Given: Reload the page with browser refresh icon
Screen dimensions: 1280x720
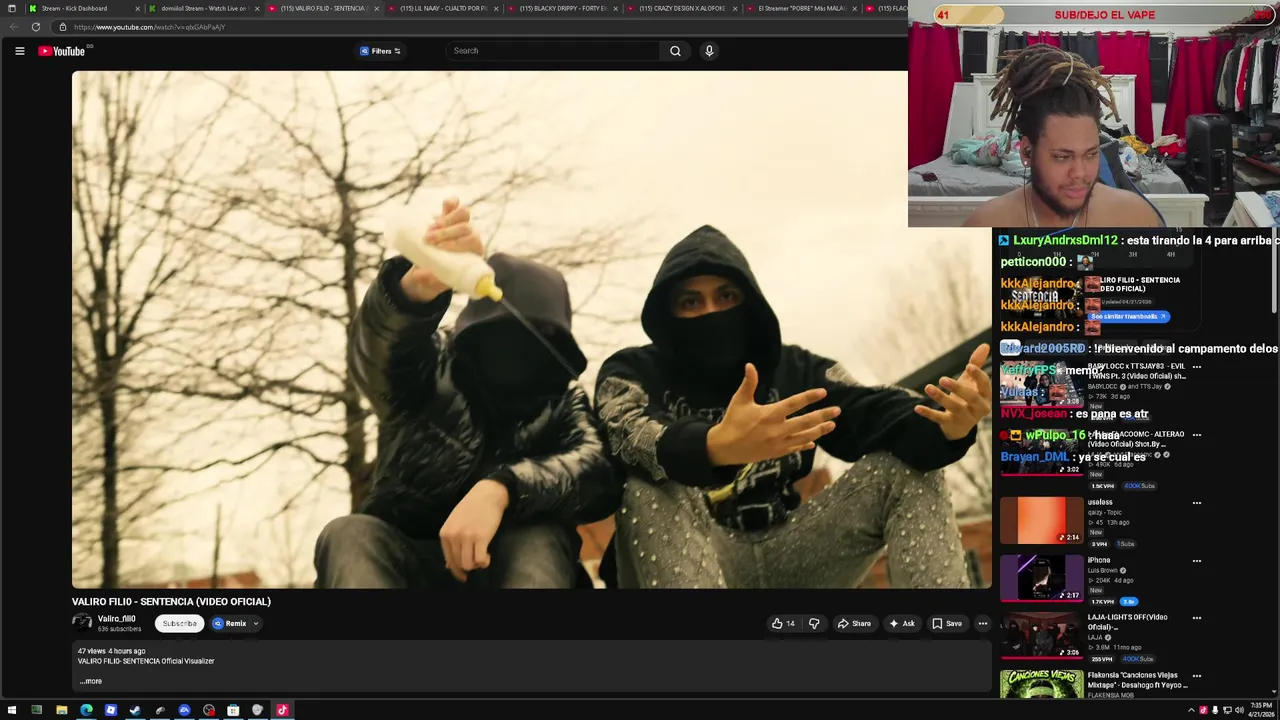Looking at the screenshot, I should 36,27.
